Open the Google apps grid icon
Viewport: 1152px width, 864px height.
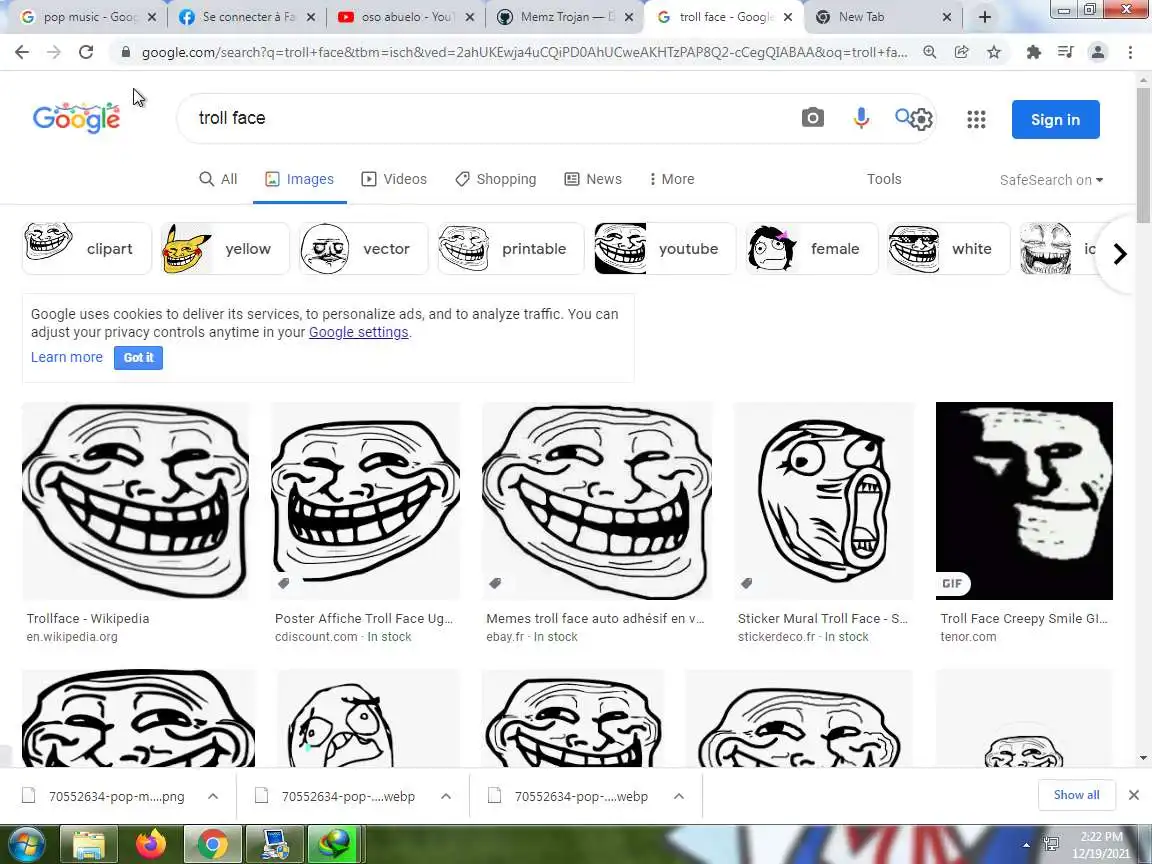tap(976, 119)
